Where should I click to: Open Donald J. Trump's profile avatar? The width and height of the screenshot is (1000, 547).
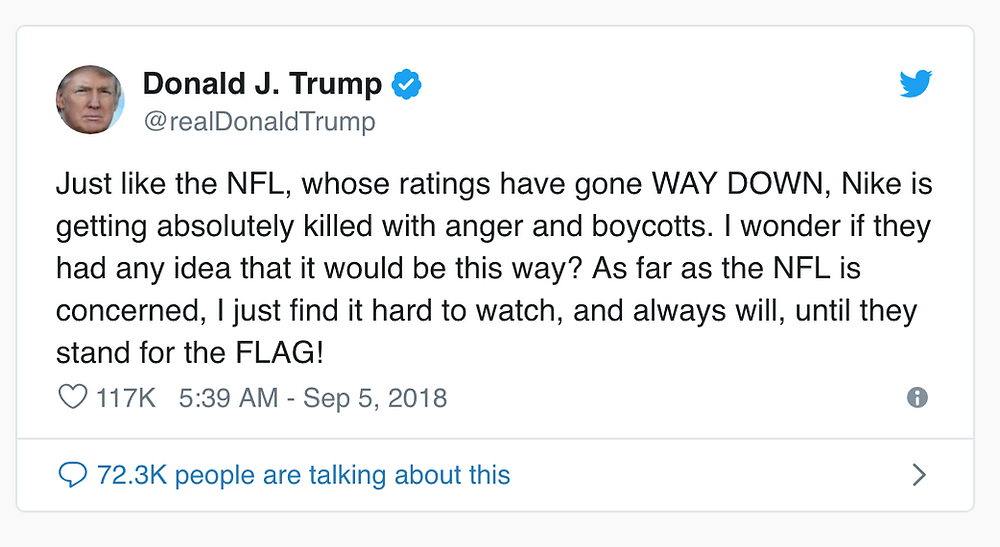[90, 99]
